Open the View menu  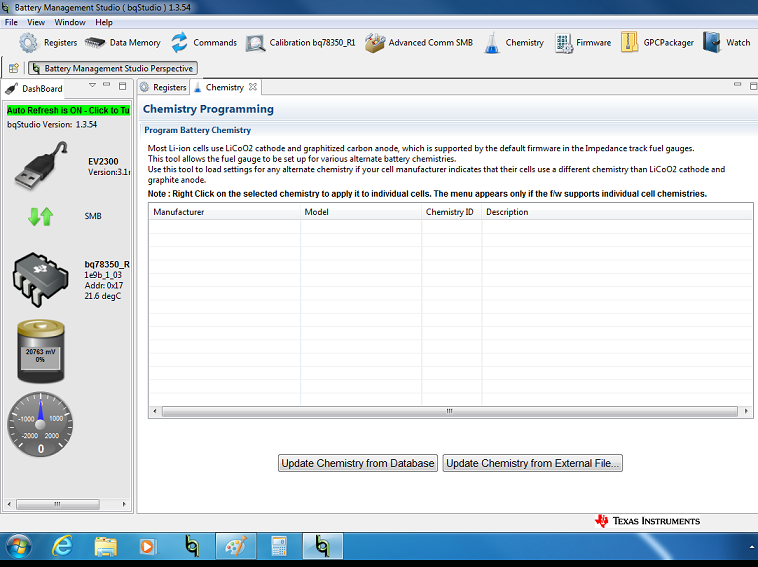(36, 22)
